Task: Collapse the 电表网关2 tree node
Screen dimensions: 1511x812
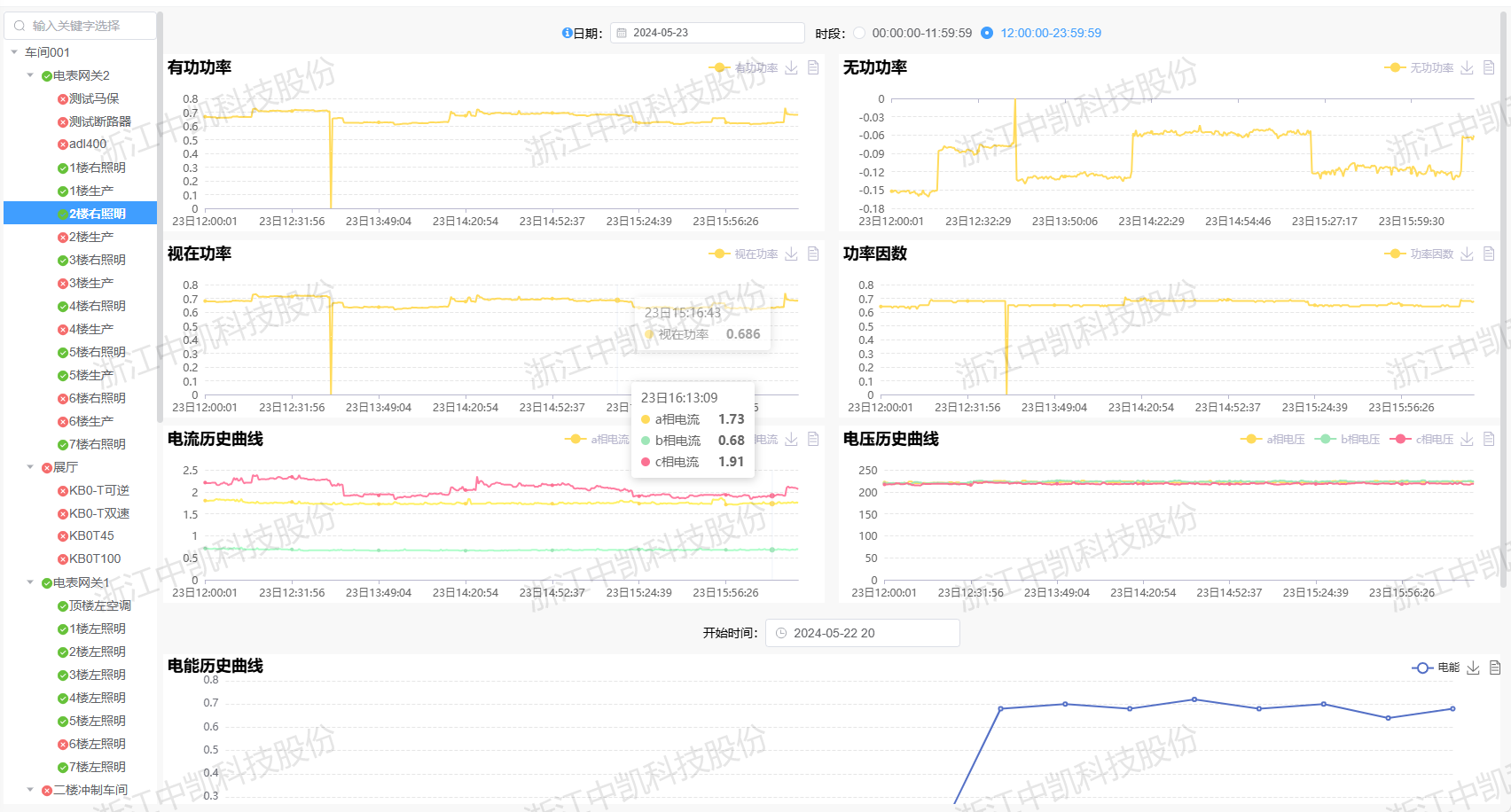Action: [30, 75]
